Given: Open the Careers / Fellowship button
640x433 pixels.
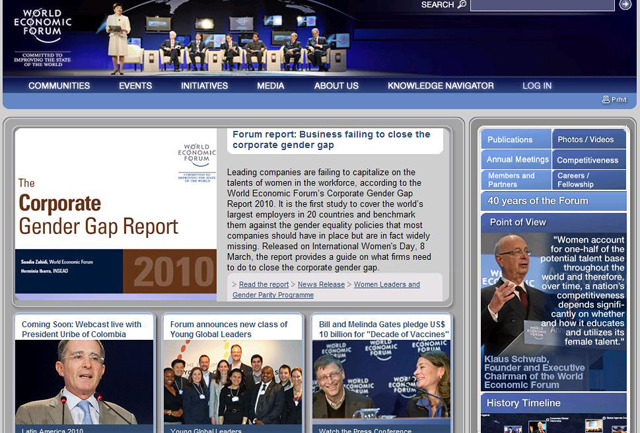Looking at the screenshot, I should pyautogui.click(x=589, y=180).
